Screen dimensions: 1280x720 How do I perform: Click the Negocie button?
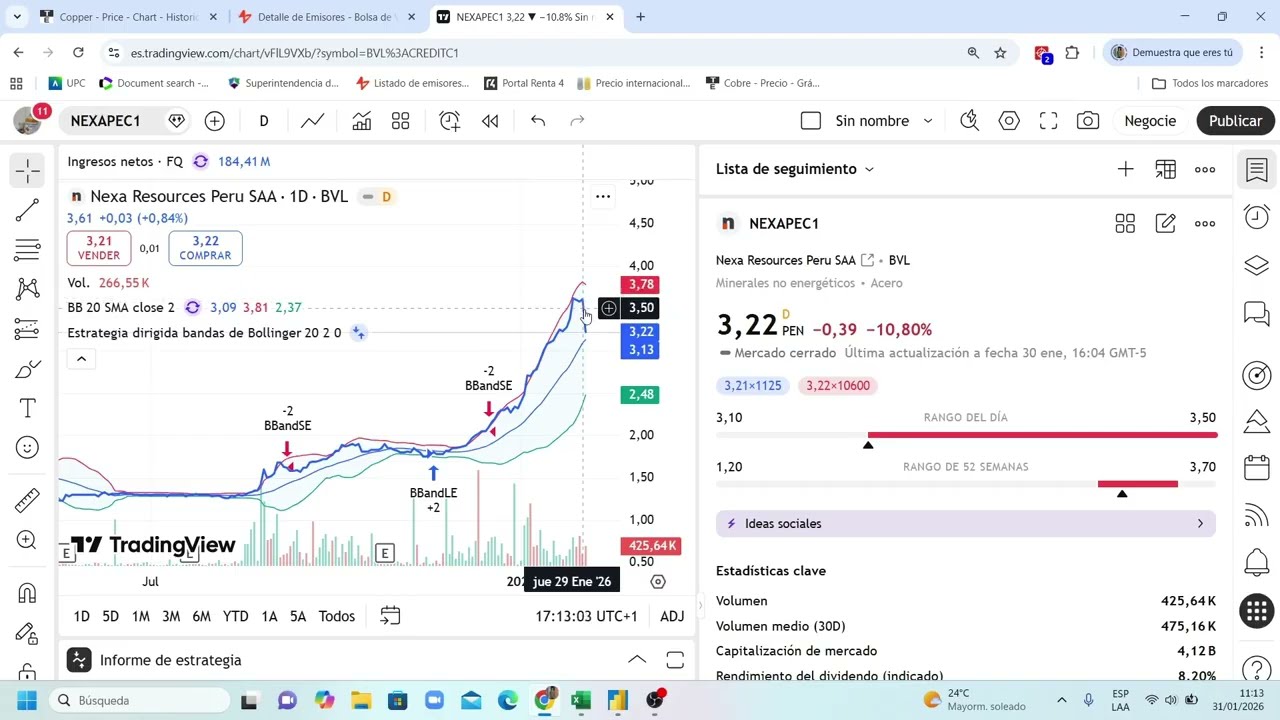pos(1150,121)
